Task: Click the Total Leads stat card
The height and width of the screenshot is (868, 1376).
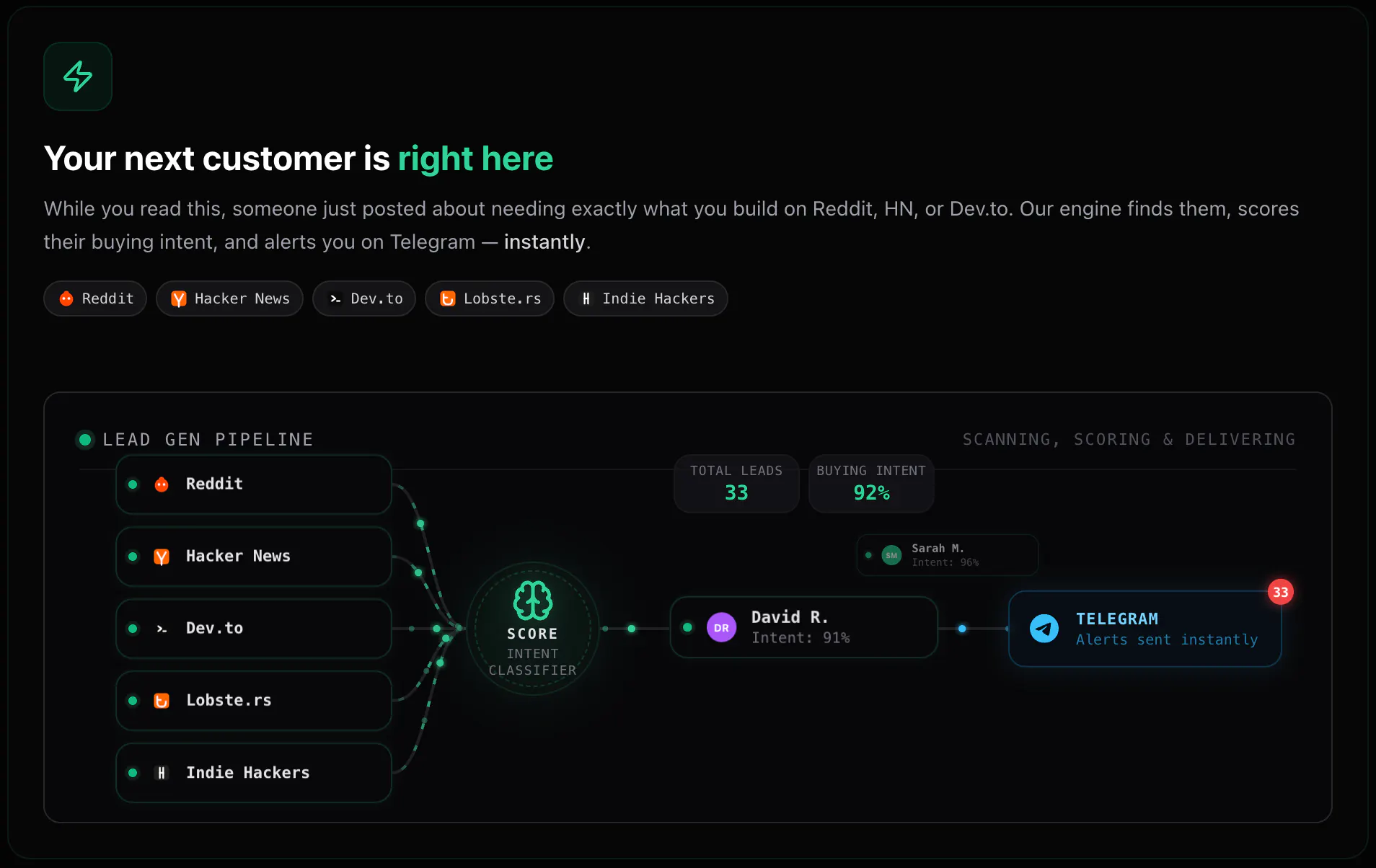Action: tap(736, 484)
